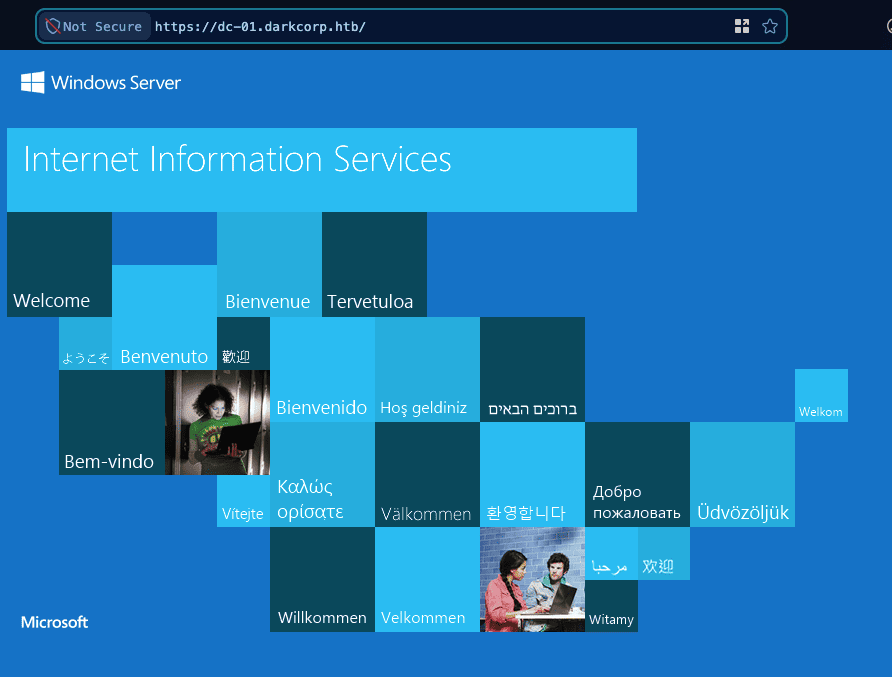The width and height of the screenshot is (892, 677).
Task: Click the Windows Server text
Action: [x=116, y=83]
